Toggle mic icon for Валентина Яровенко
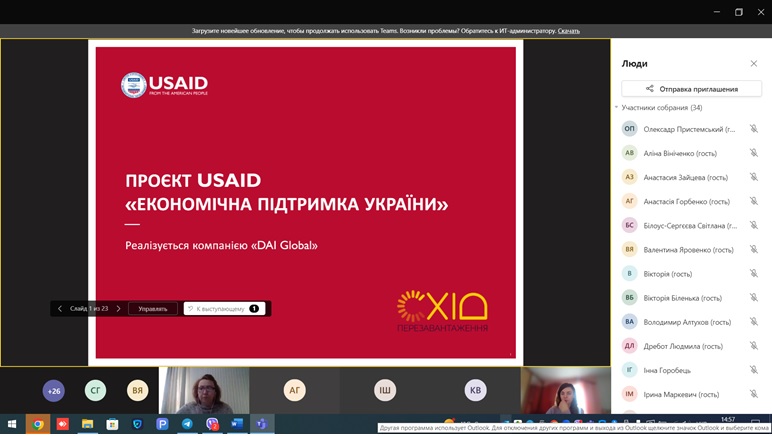The width and height of the screenshot is (772, 436). click(x=754, y=249)
